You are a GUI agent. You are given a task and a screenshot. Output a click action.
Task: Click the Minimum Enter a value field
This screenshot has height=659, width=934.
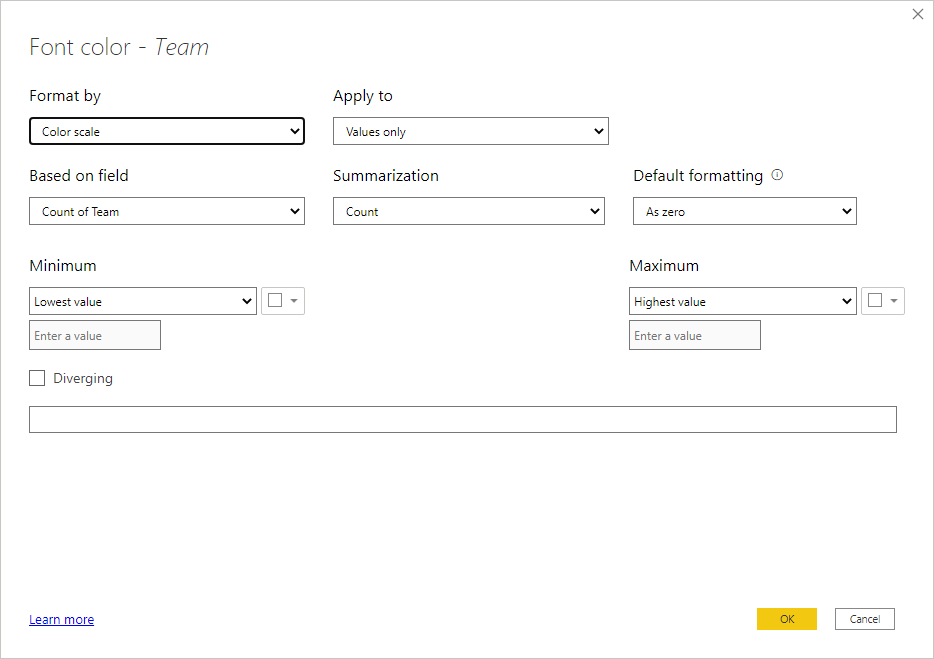(95, 335)
